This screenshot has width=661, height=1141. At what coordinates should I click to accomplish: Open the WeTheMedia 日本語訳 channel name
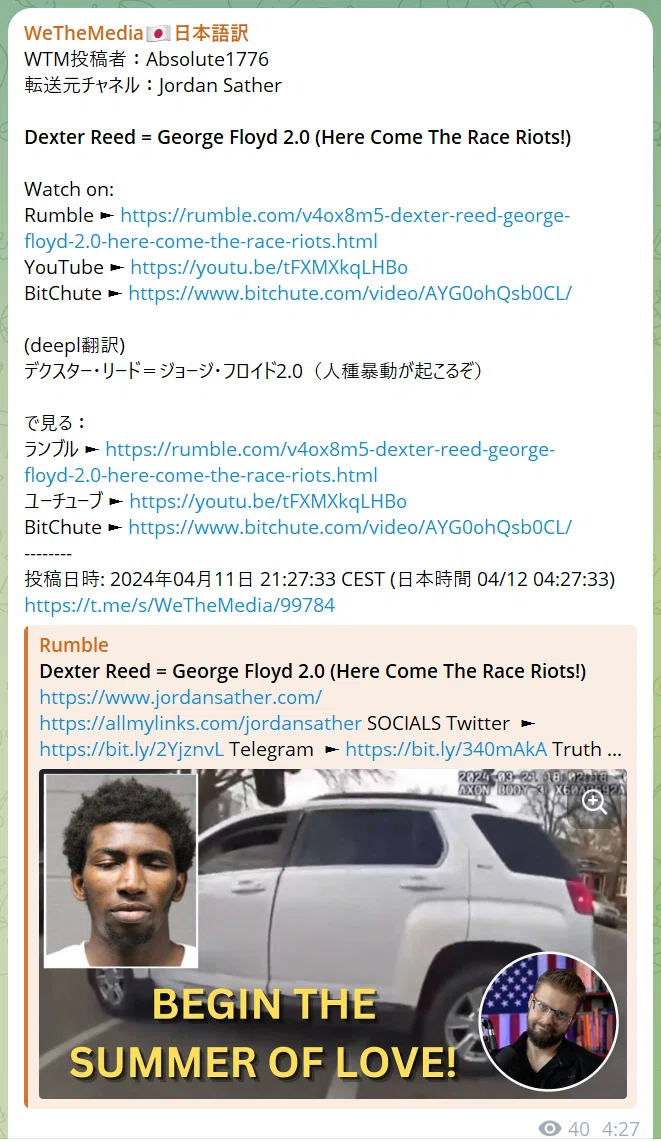(x=136, y=33)
